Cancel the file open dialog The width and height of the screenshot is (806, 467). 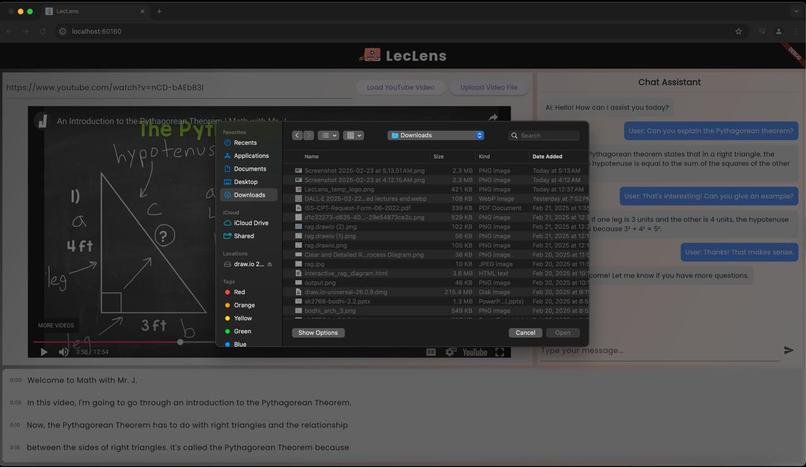(x=525, y=332)
